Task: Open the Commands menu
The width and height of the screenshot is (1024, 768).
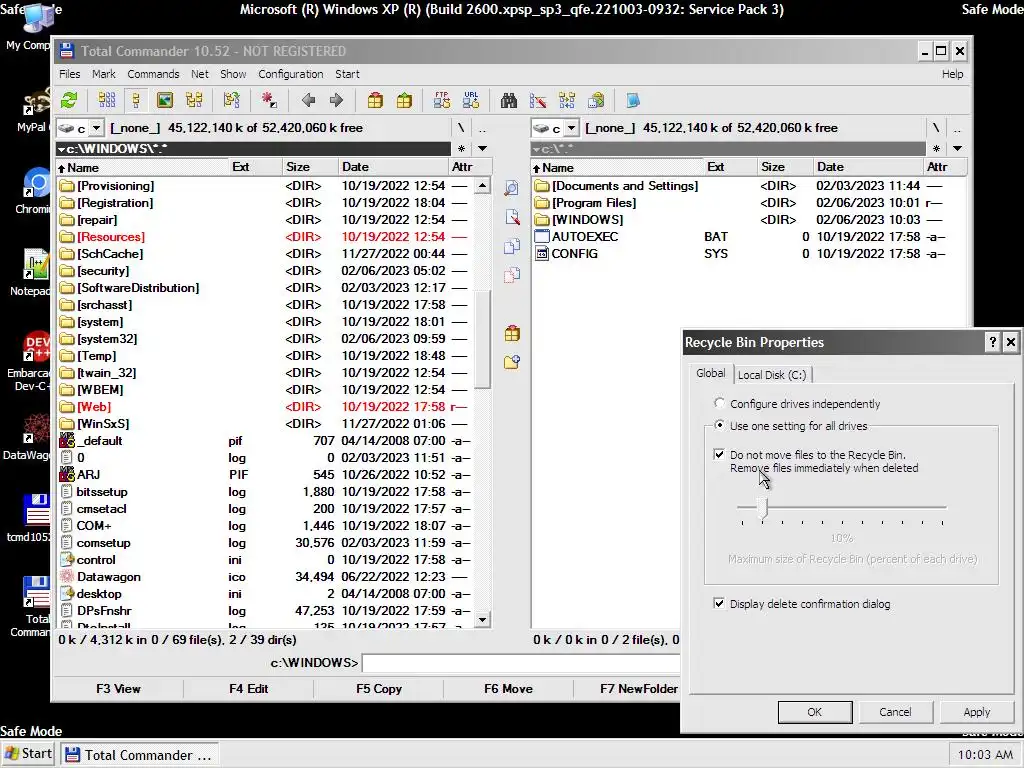Action: pos(153,74)
